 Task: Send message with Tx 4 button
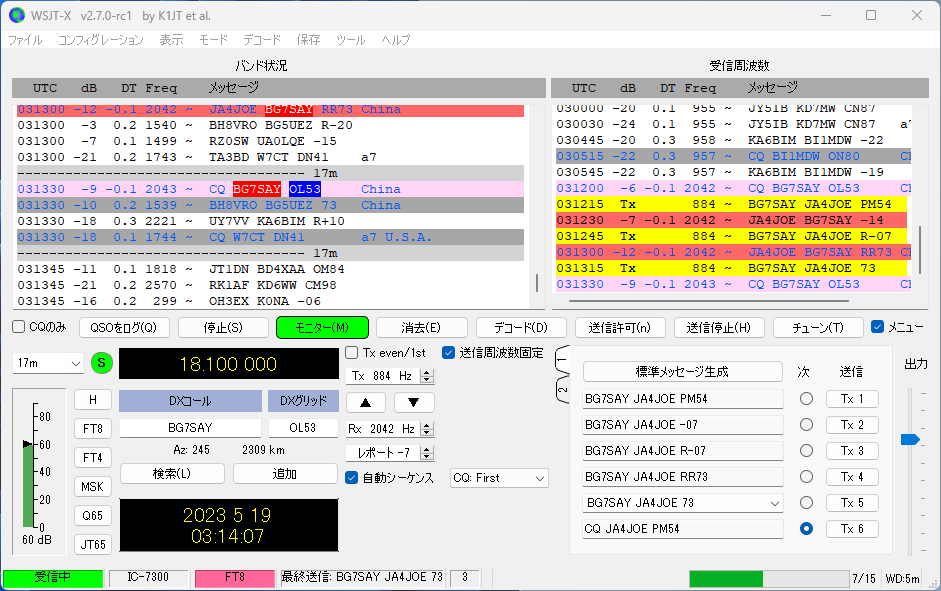point(852,477)
